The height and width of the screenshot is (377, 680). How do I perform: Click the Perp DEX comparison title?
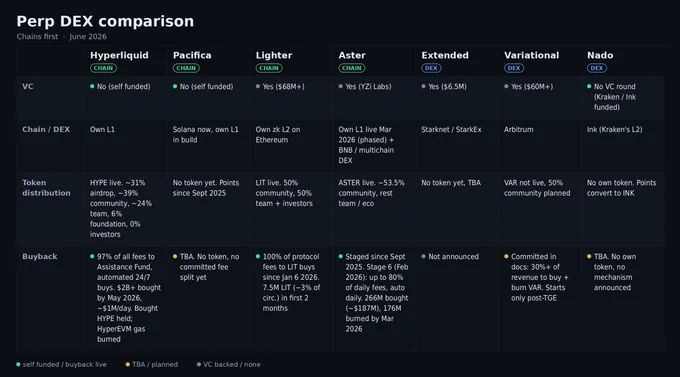pyautogui.click(x=105, y=21)
